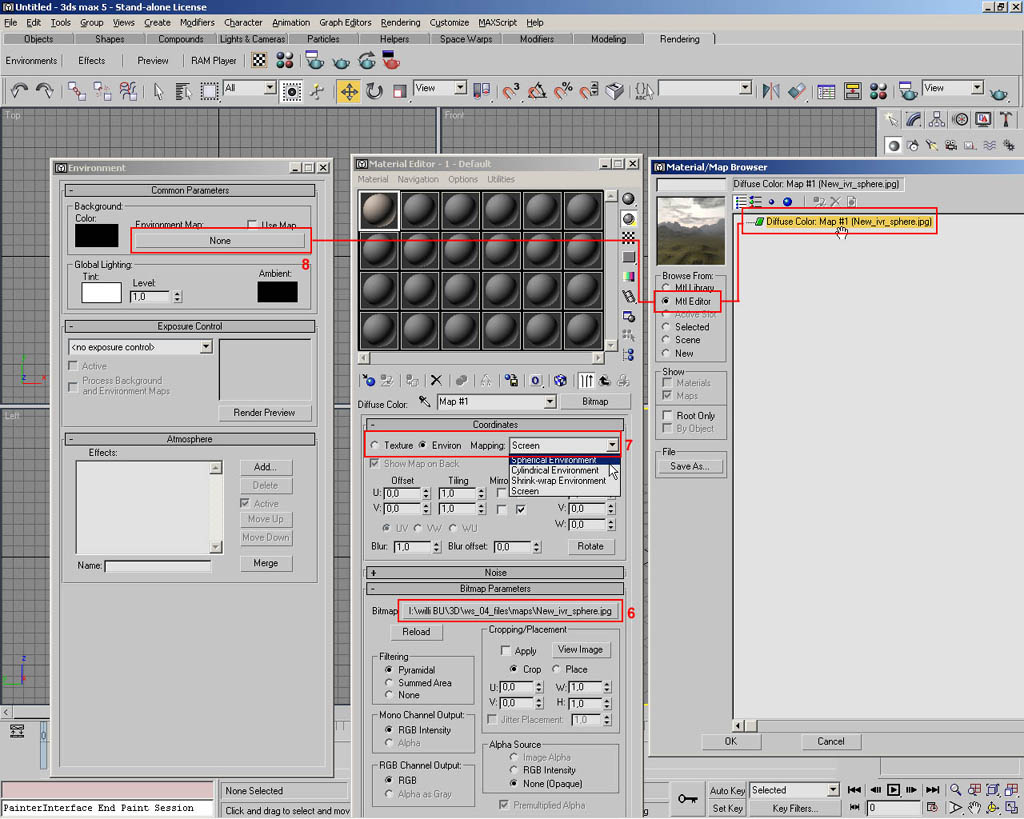Open Material Editor from main toolbar spheres icon

pyautogui.click(x=878, y=91)
